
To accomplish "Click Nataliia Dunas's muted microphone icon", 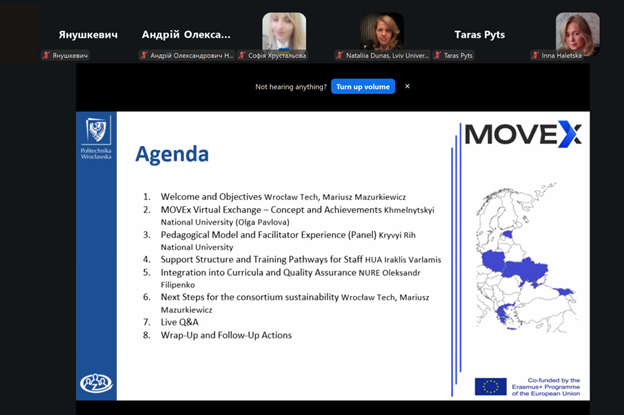I will coord(340,56).
